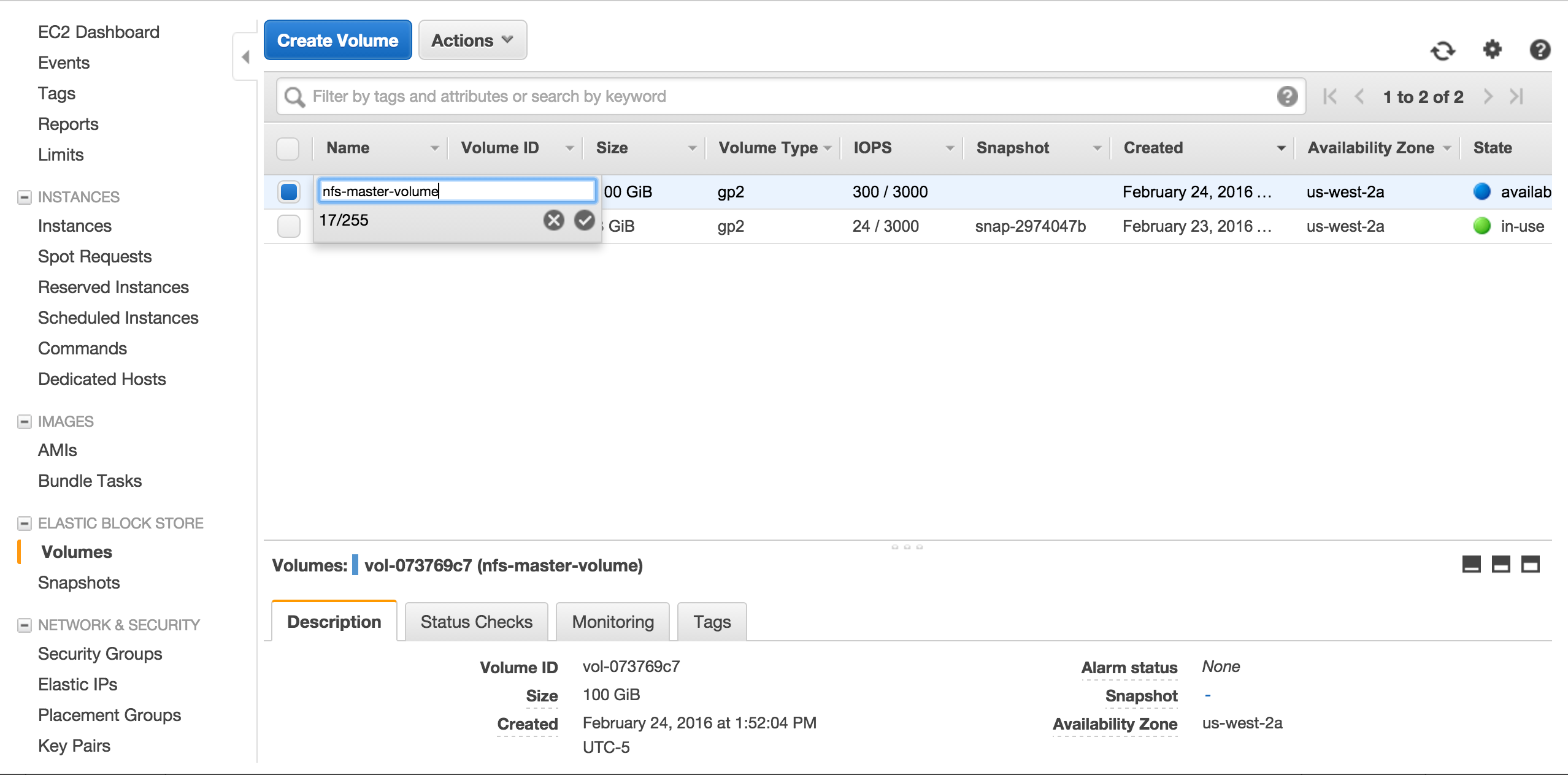
Task: Open Elastic IPs page
Action: pos(78,684)
